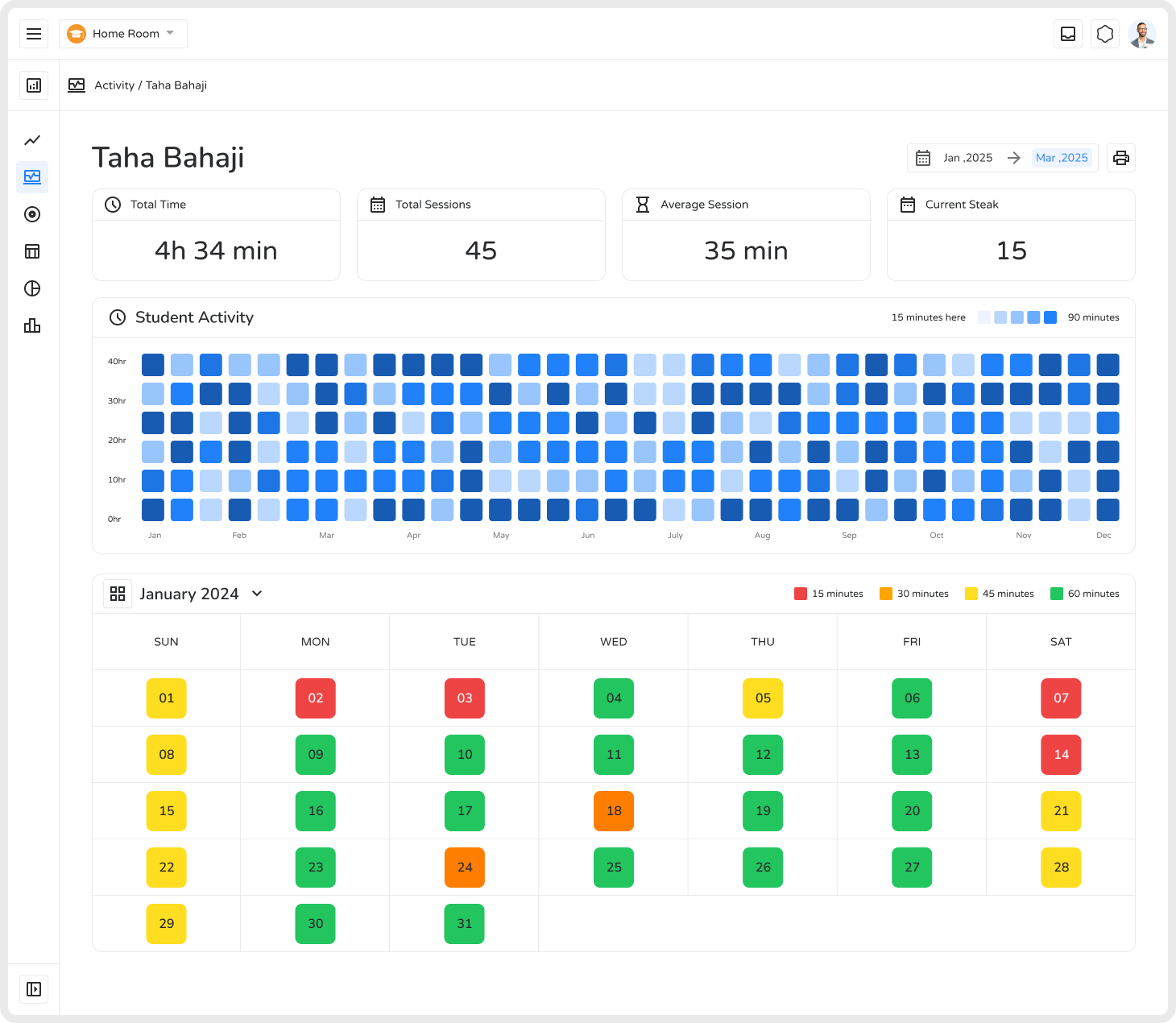Open the Home Room dropdown

[x=123, y=34]
